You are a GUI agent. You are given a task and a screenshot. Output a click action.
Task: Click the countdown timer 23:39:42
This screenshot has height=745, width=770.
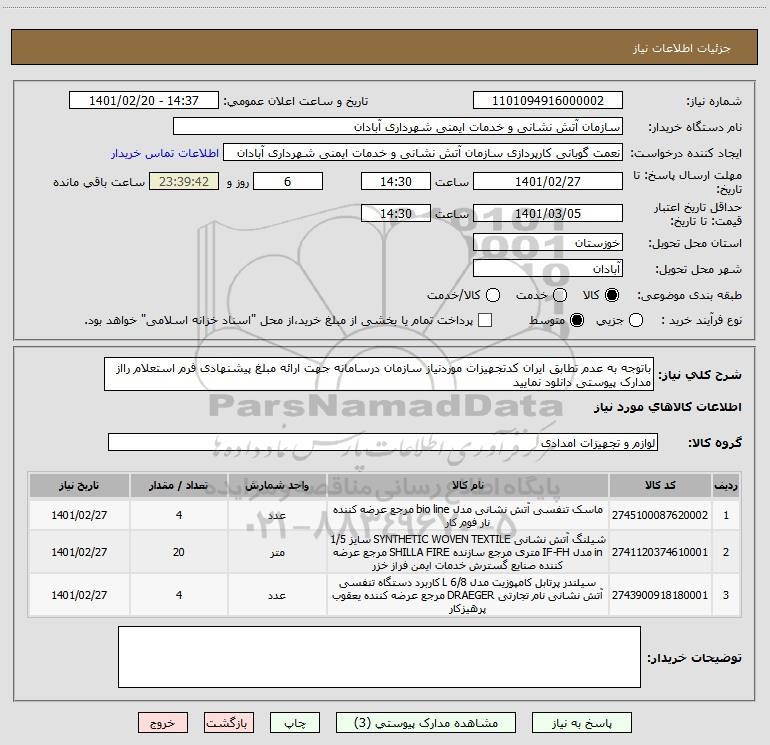(x=184, y=182)
